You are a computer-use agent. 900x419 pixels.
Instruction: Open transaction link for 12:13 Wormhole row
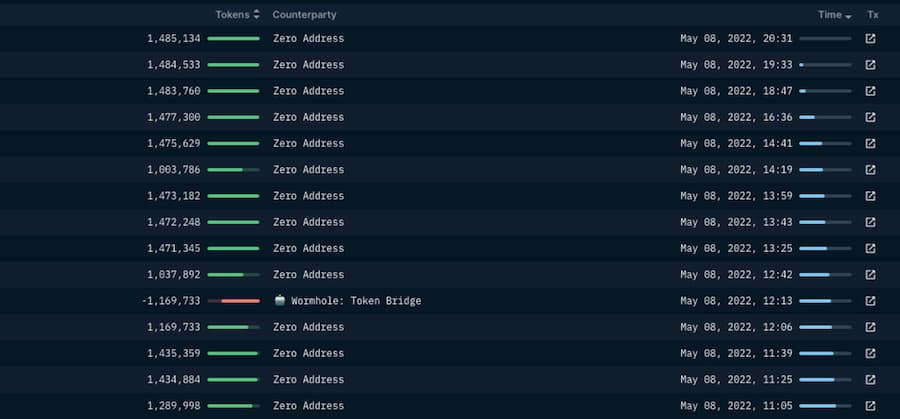(870, 301)
